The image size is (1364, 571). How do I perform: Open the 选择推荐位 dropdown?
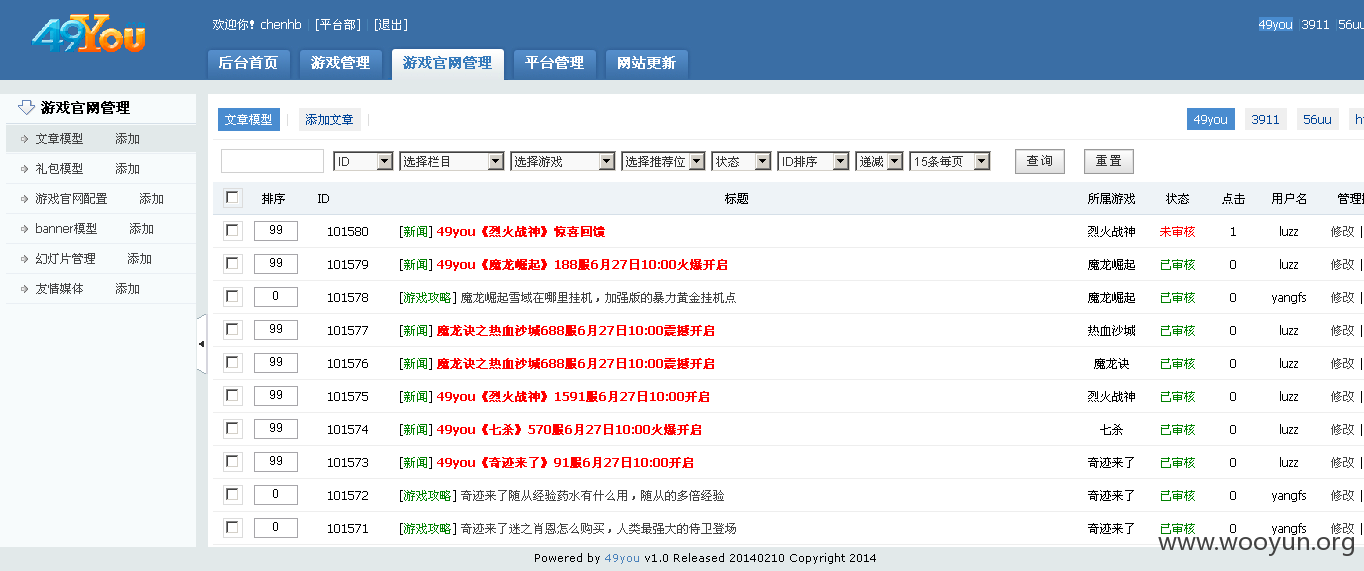tap(663, 161)
